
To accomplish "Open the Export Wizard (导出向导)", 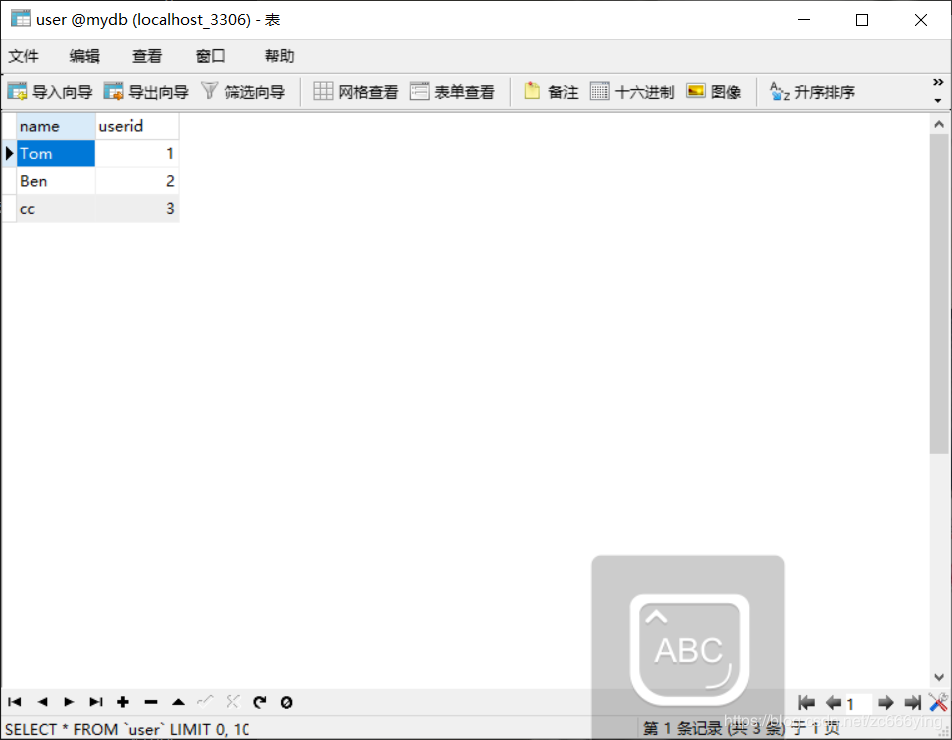I will pos(146,92).
